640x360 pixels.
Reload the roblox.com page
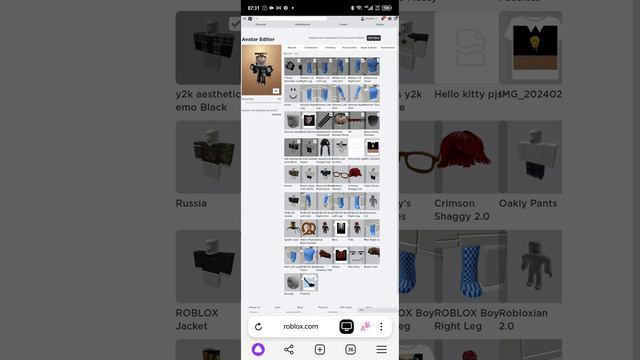click(x=258, y=327)
